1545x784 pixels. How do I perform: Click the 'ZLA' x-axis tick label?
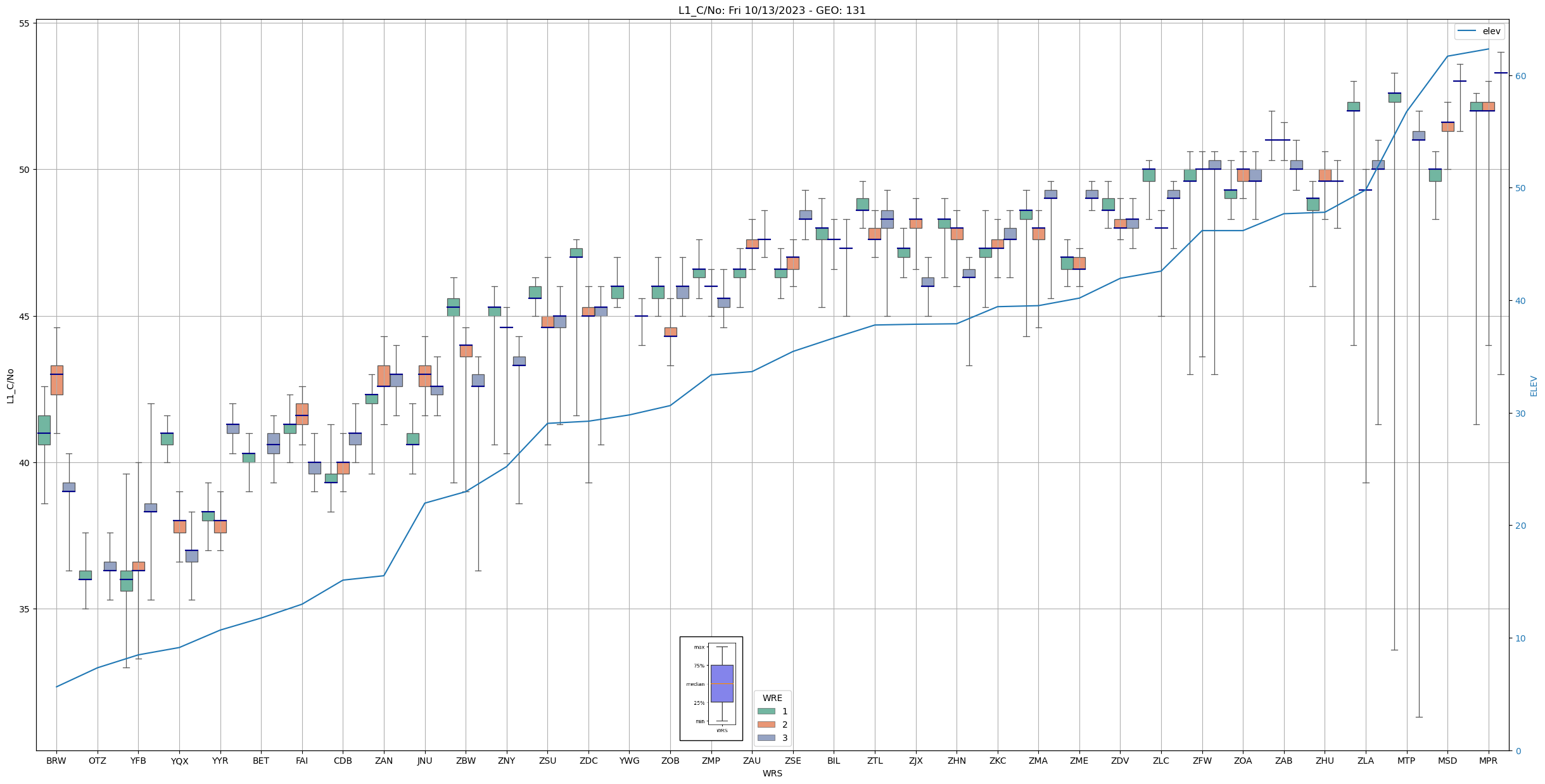coord(1366,761)
